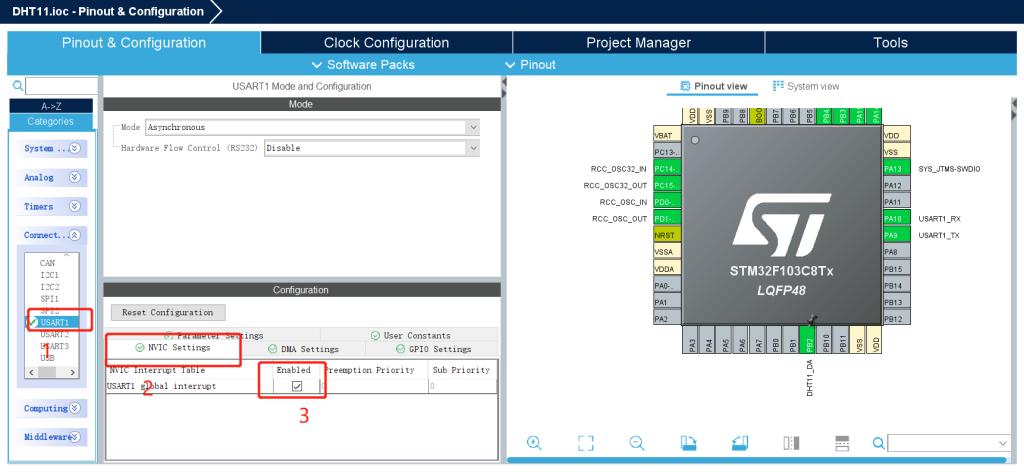This screenshot has height=472, width=1024.
Task: Rotate the chip clockwise
Action: (x=688, y=443)
